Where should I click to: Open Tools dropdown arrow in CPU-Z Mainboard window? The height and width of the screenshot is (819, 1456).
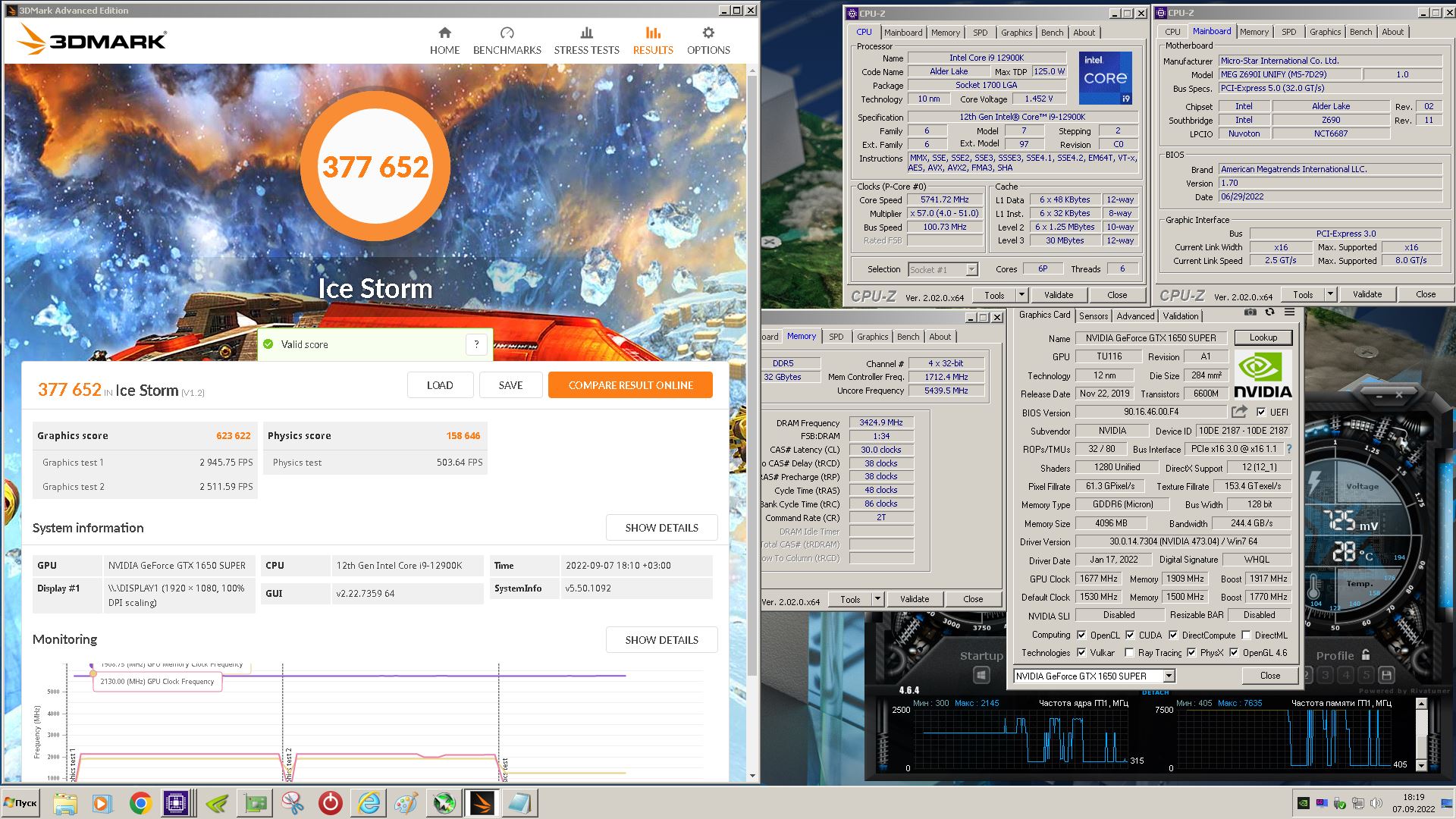[x=1329, y=294]
